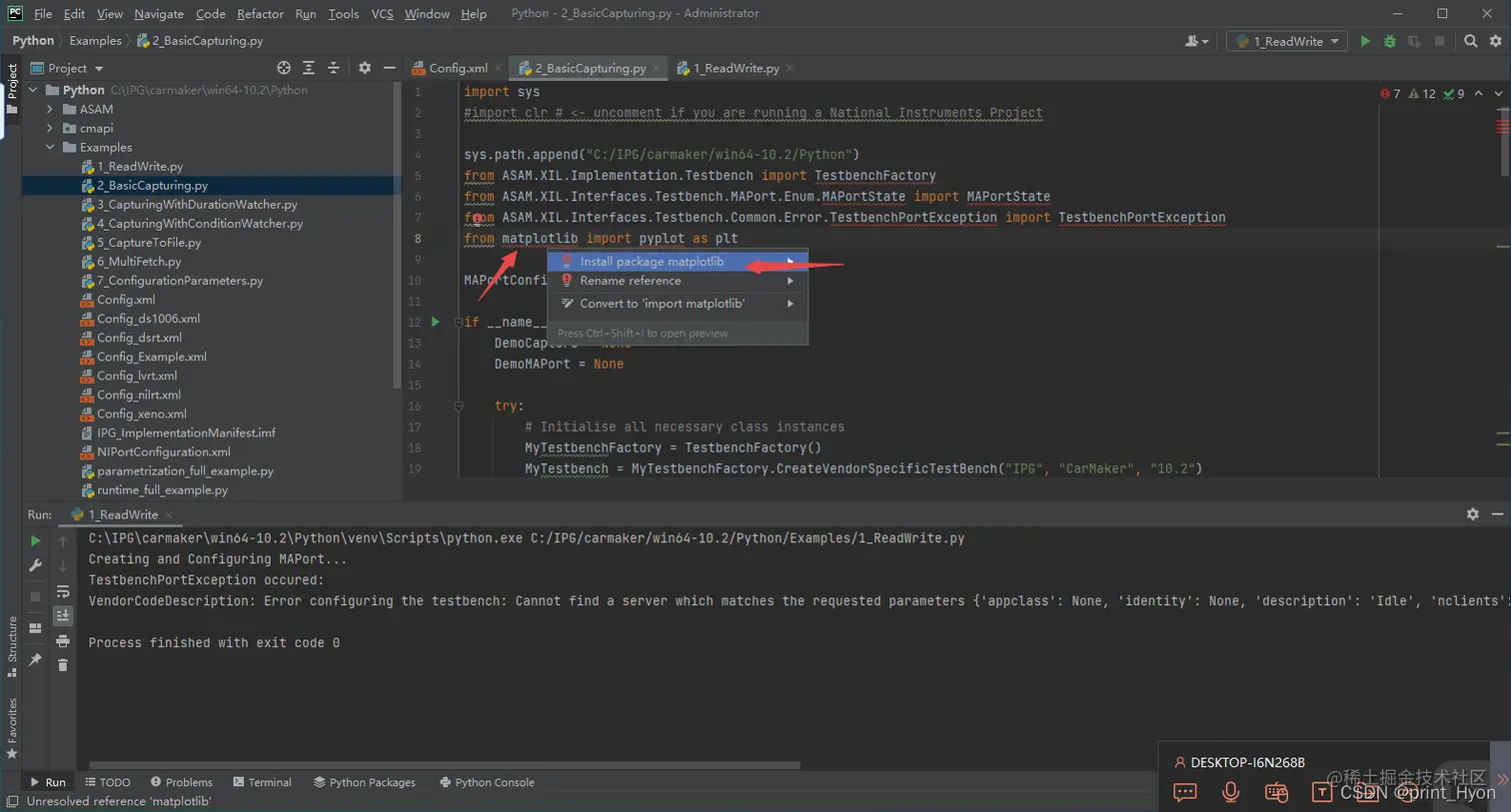Viewport: 1511px width, 812px height.
Task: Toggle soft-wrap icon in Run panel
Action: (63, 591)
